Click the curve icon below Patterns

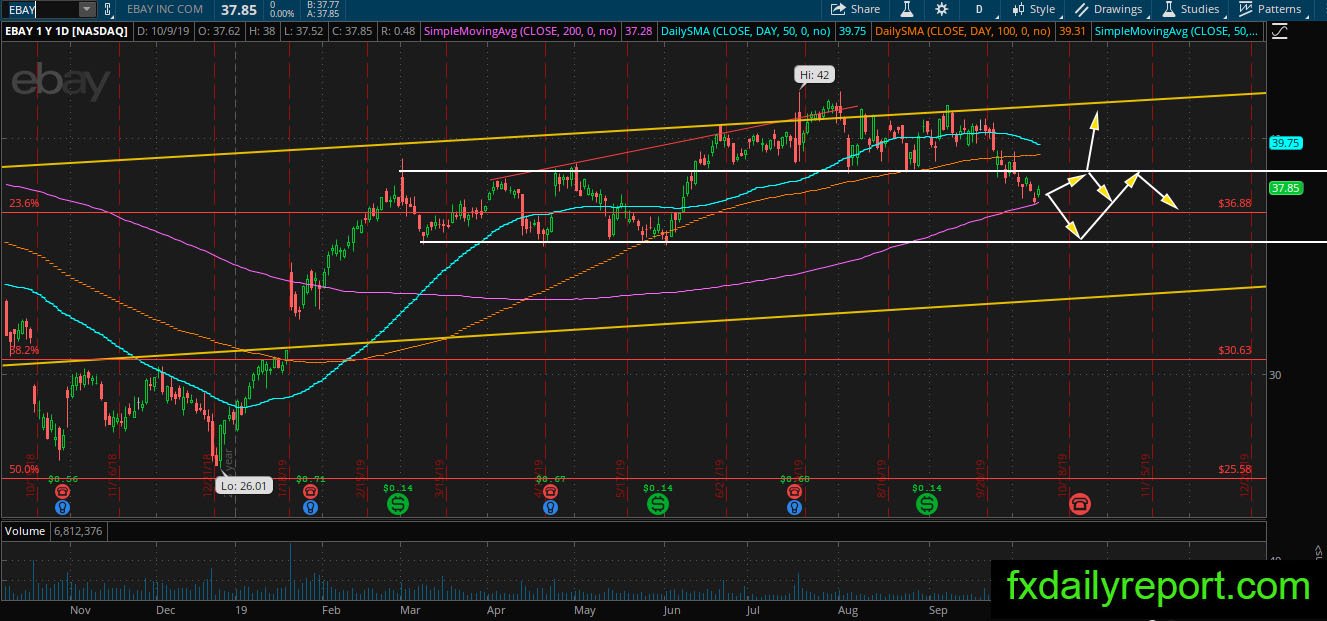[x=1280, y=32]
